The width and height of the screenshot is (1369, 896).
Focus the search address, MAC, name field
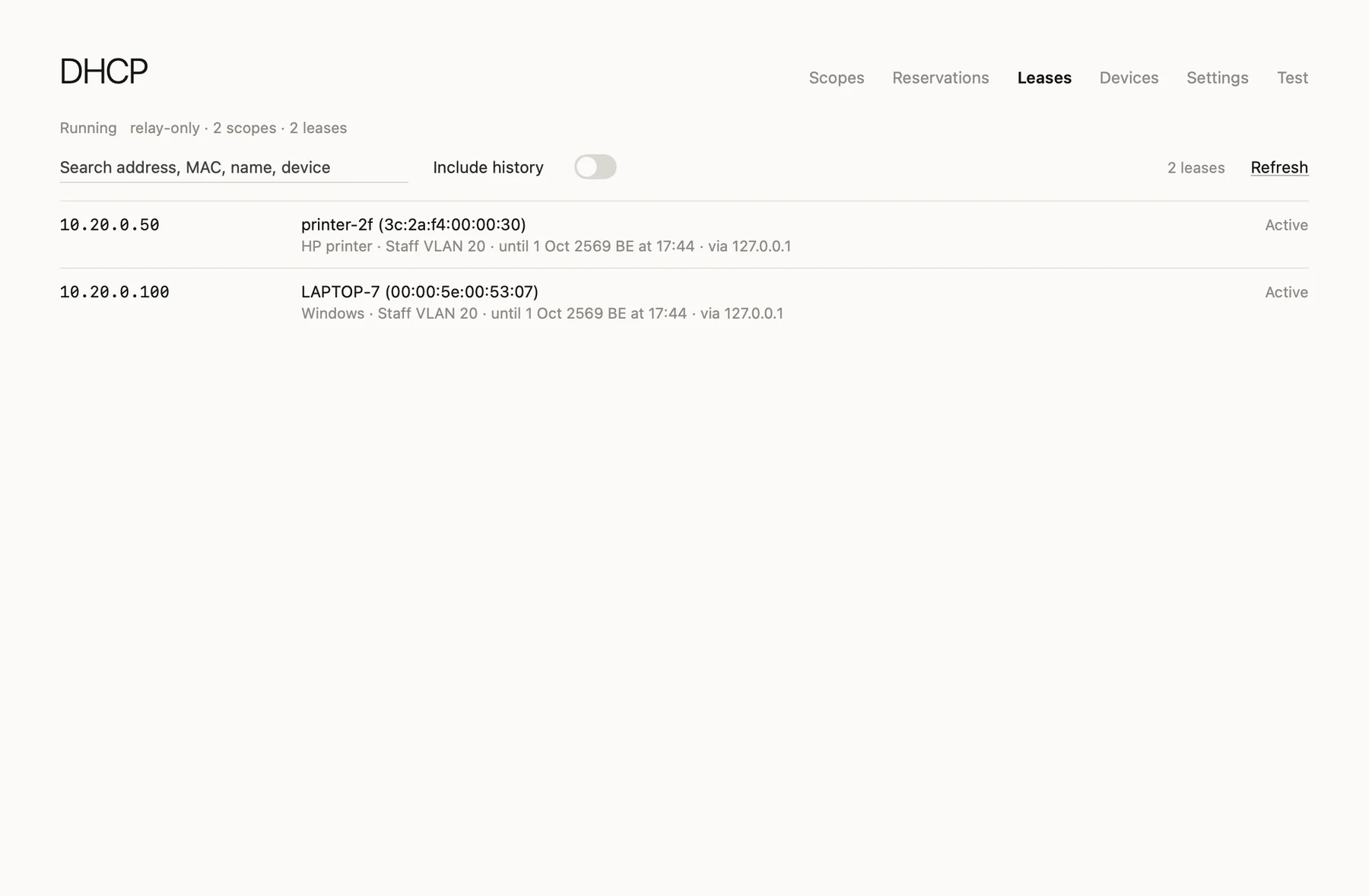click(x=233, y=167)
